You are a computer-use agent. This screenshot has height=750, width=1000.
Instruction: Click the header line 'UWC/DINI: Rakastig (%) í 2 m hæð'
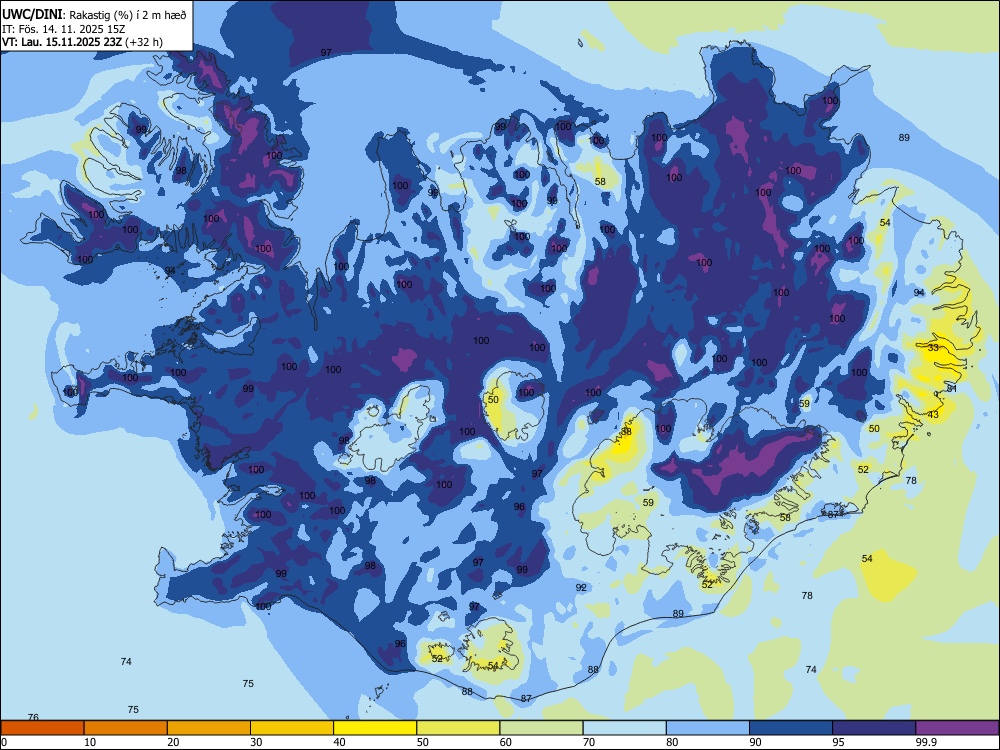[x=94, y=15]
